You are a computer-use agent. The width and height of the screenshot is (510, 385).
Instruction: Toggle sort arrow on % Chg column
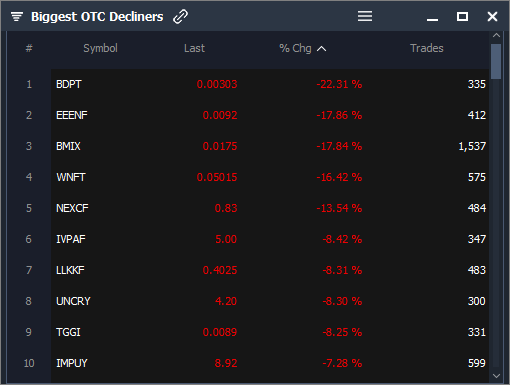point(321,49)
